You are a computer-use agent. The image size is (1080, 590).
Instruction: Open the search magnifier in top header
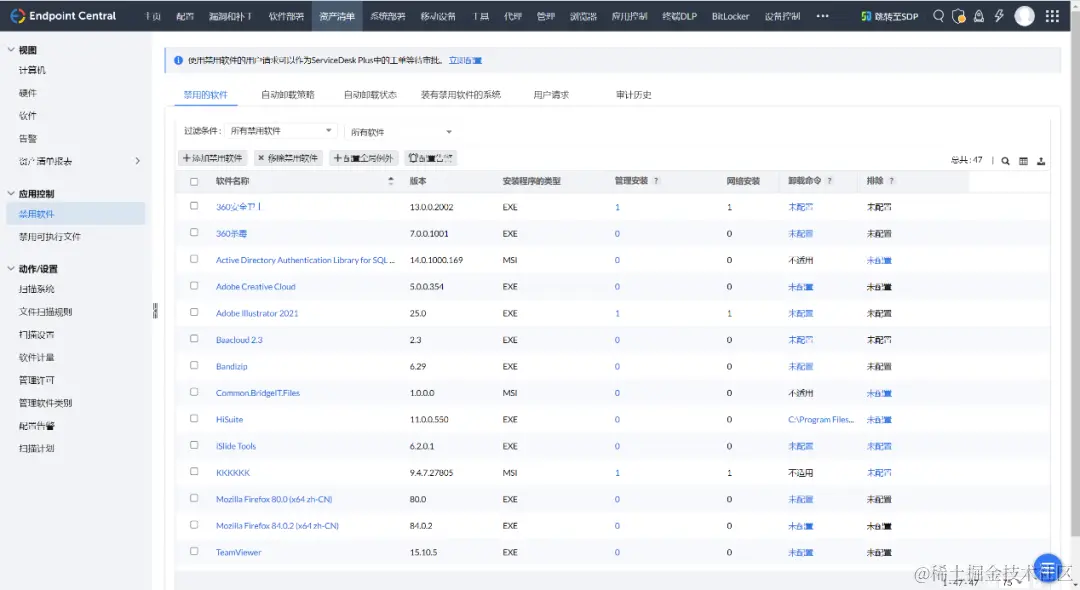tap(938, 16)
